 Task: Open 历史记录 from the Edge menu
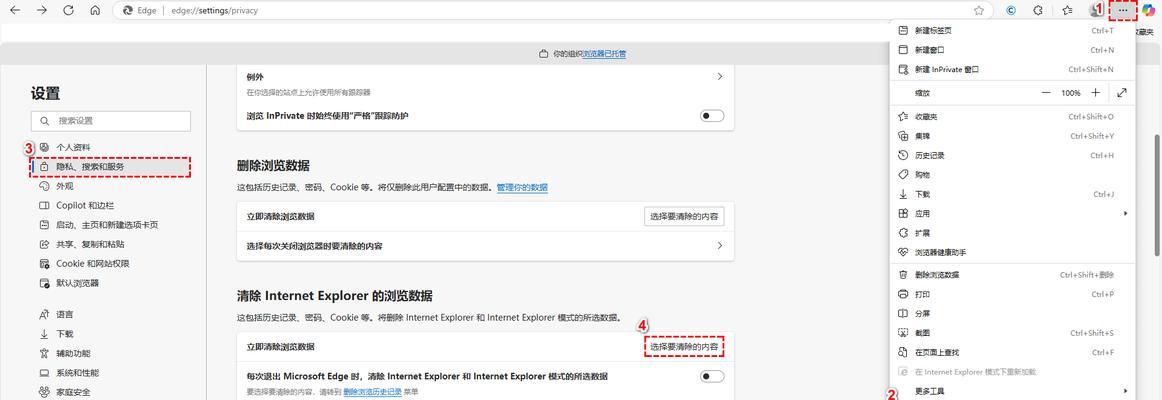tap(1012, 156)
